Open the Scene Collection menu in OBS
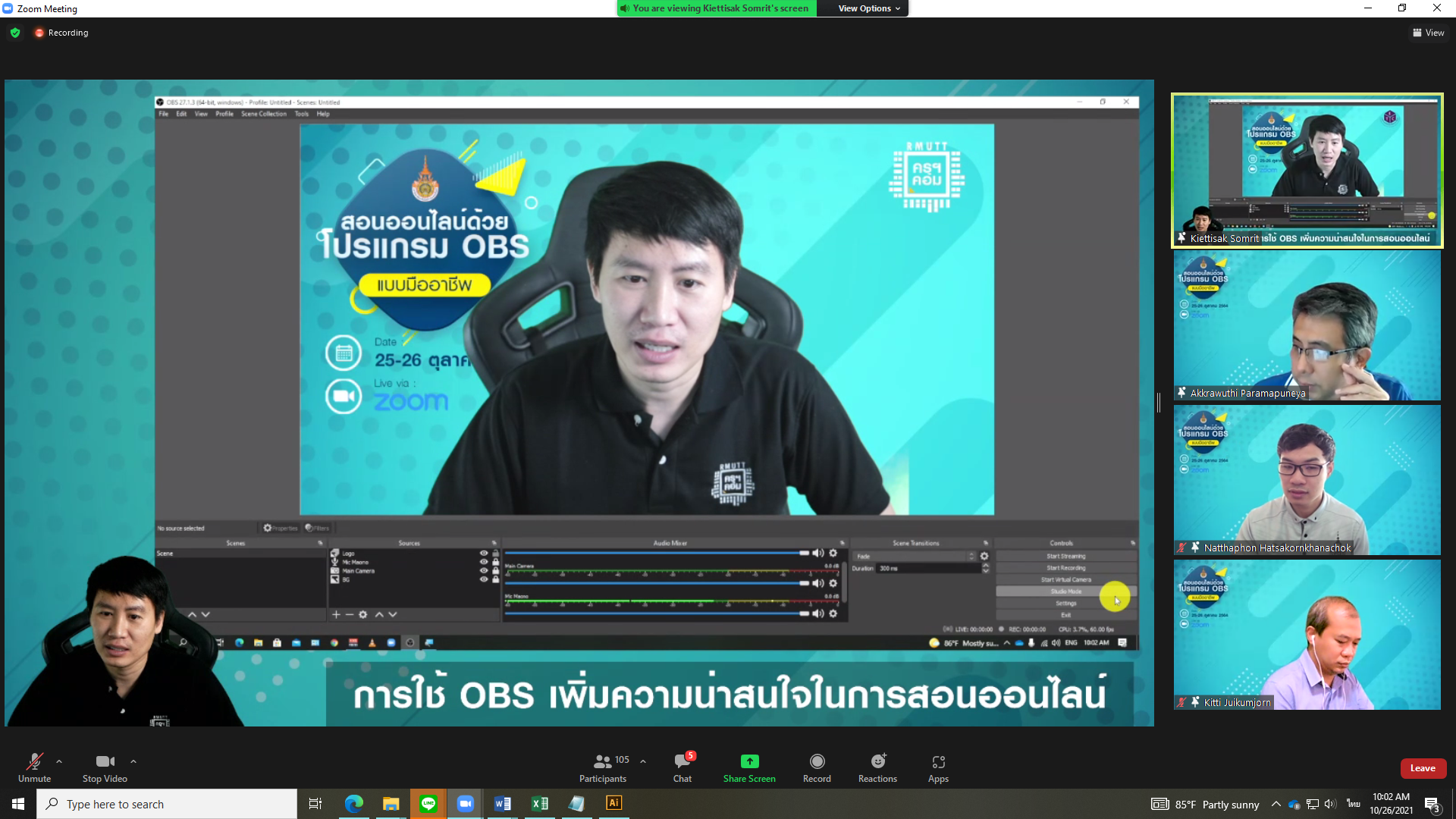Viewport: 1456px width, 819px height. (264, 114)
